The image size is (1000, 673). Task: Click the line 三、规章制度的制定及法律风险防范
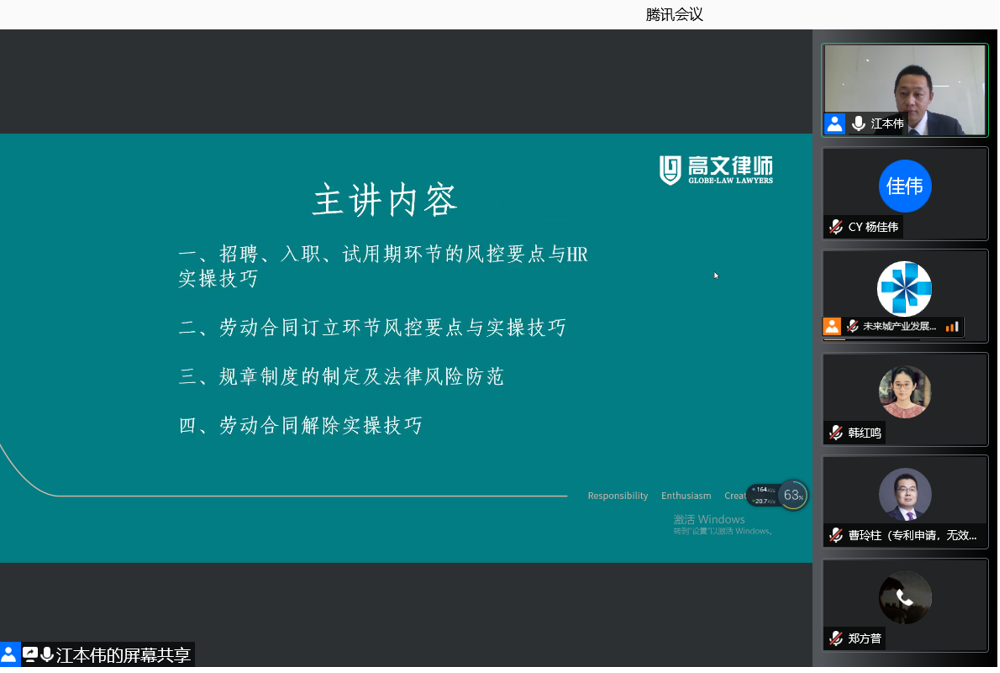pos(341,376)
